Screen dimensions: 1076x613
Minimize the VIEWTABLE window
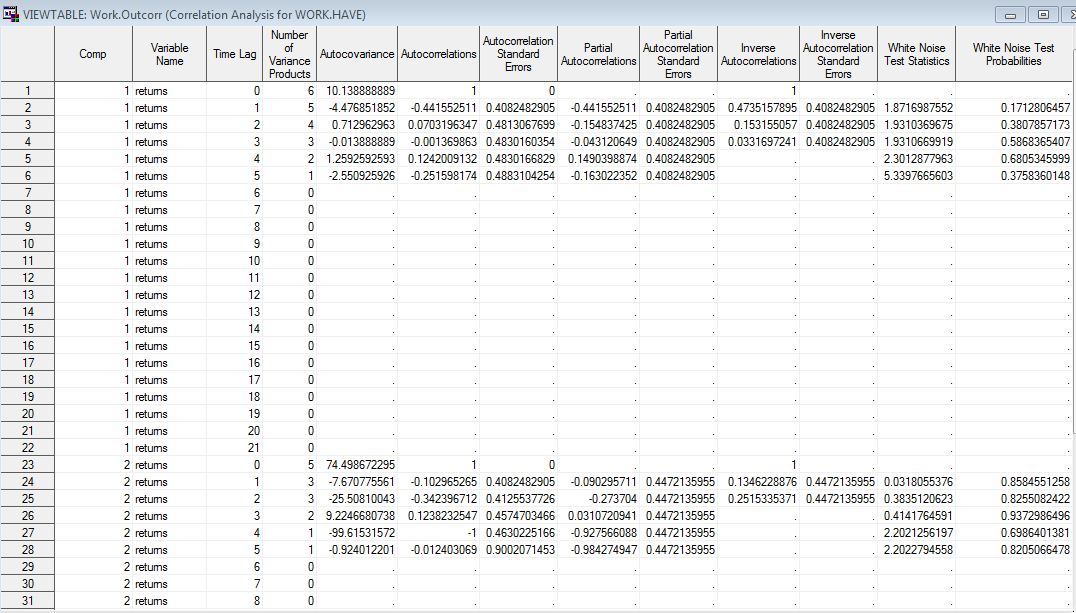(1010, 14)
